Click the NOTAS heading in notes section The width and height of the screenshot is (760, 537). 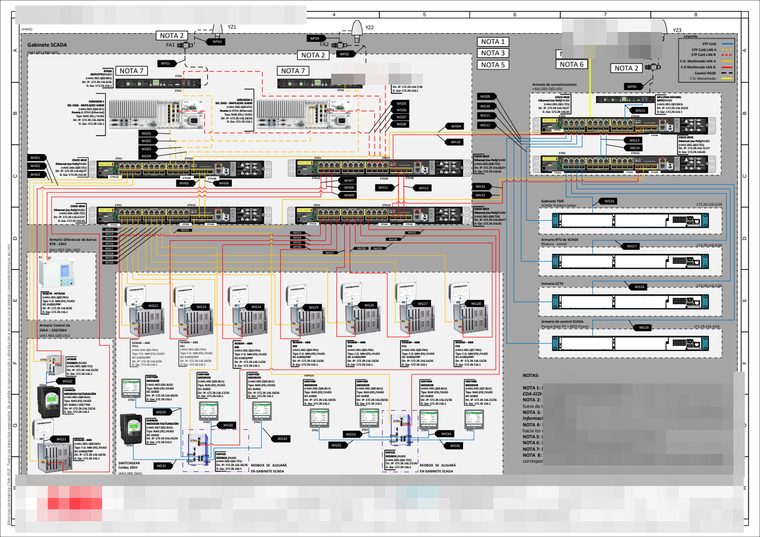point(531,375)
